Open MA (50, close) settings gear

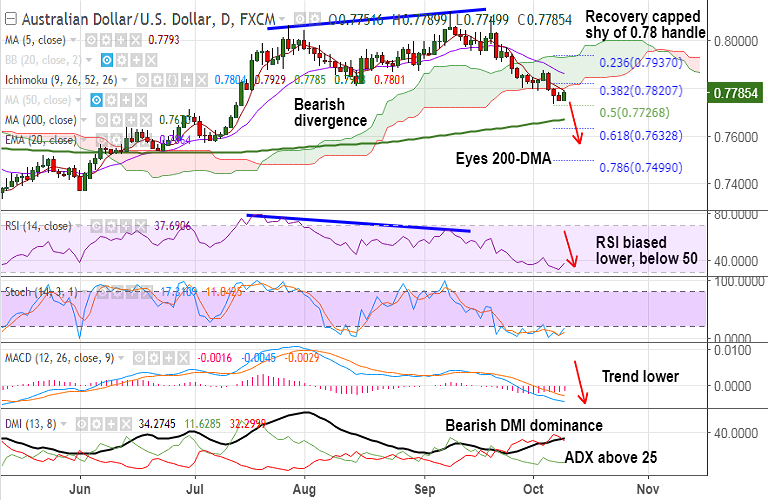pyautogui.click(x=111, y=100)
